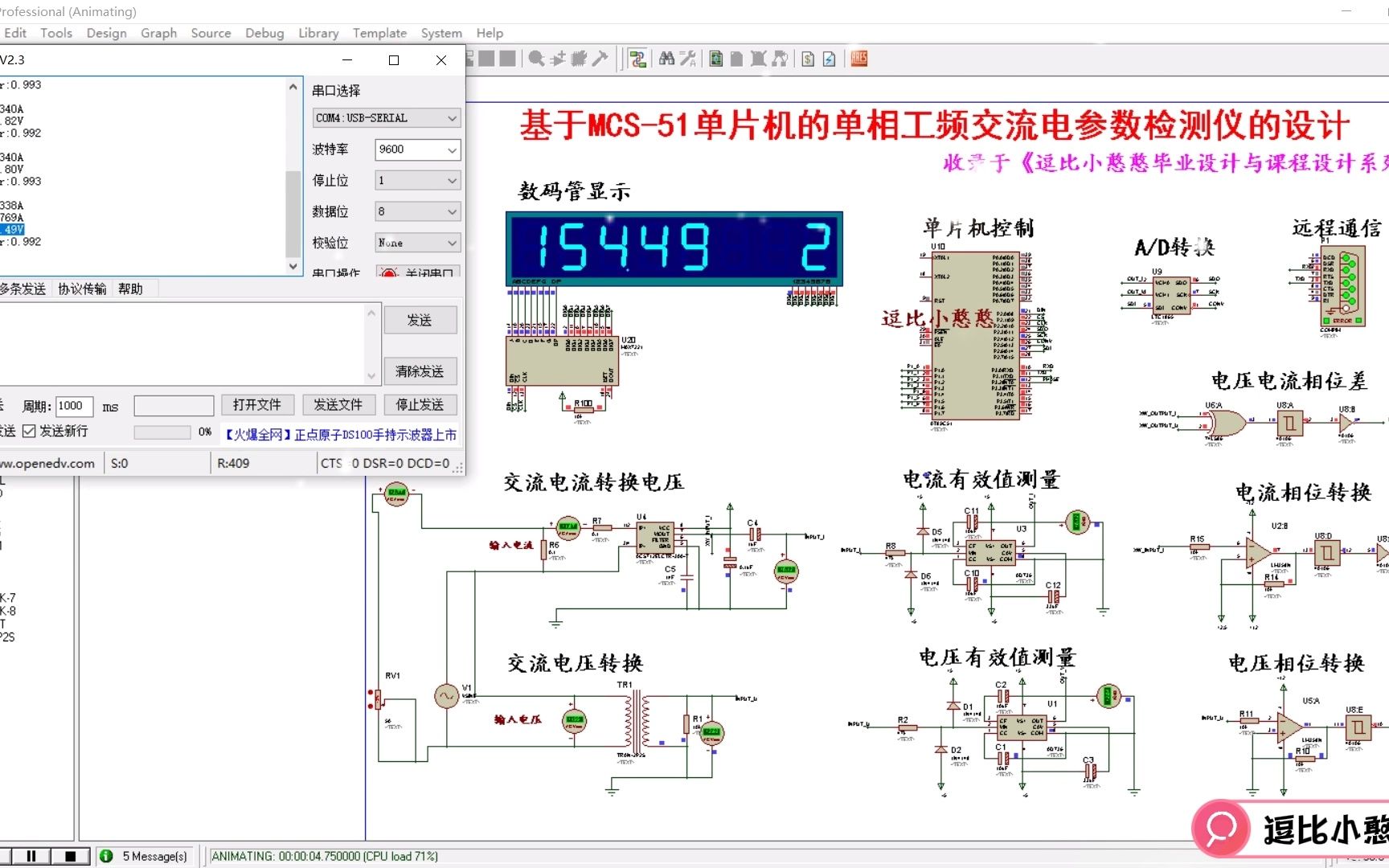Run the electrical rule check icon
The image size is (1389, 868).
829,58
